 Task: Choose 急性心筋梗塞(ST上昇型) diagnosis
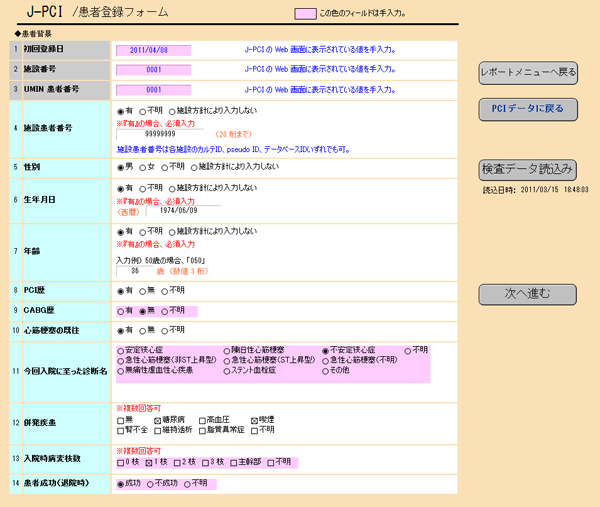[x=227, y=361]
